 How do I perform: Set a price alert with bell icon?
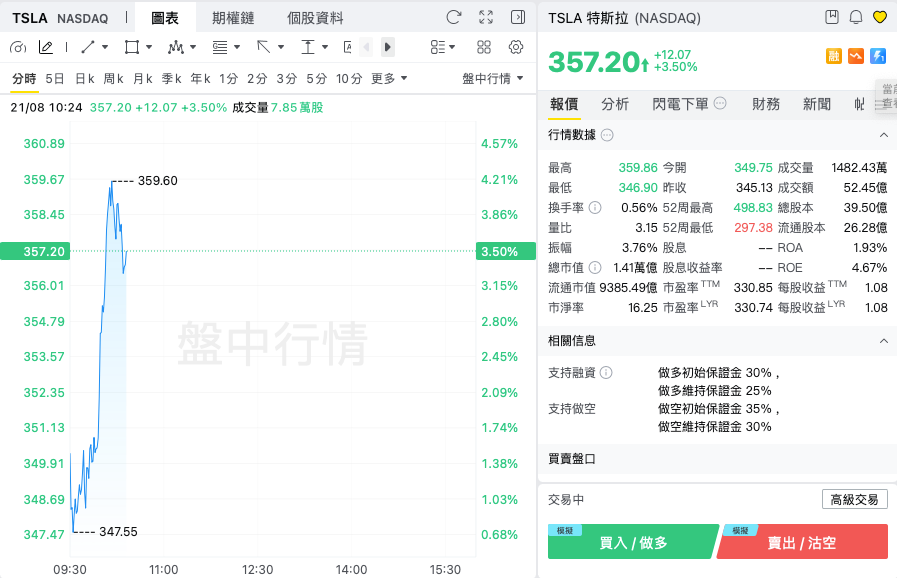pos(856,17)
